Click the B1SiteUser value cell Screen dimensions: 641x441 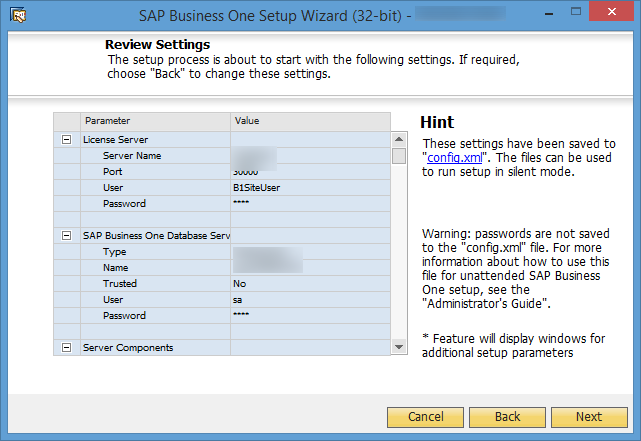click(x=310, y=188)
